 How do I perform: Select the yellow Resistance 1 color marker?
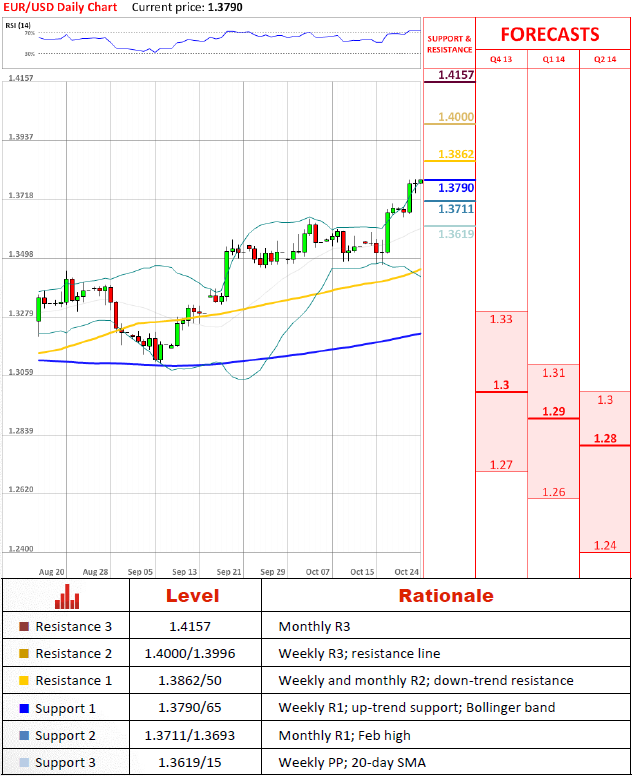pos(24,681)
